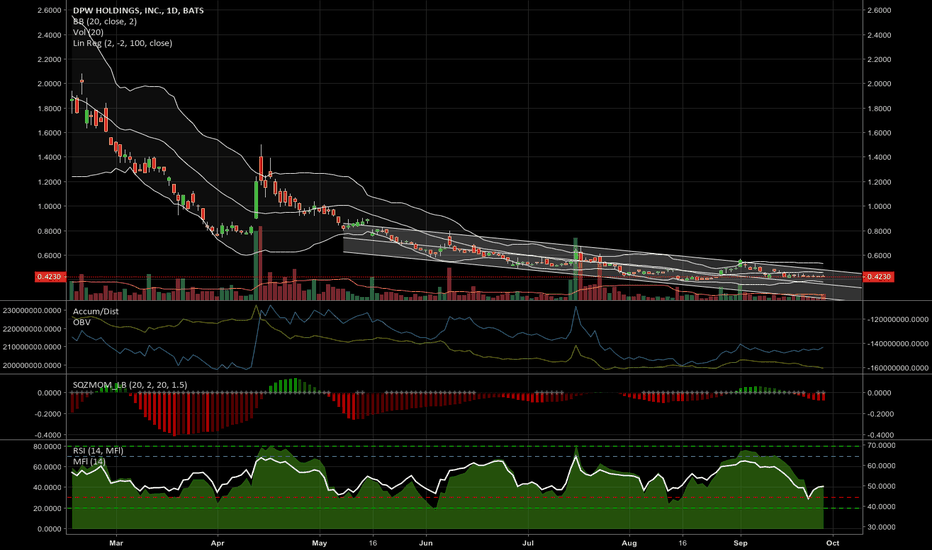Click the 70.0000 value on MFI right axis
The image size is (932, 550).
pos(881,445)
